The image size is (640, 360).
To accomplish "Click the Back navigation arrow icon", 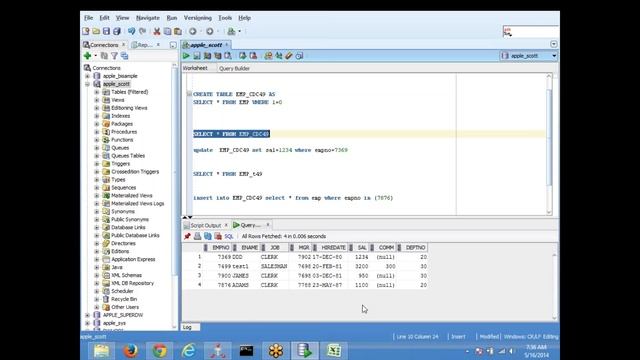I will (193, 31).
